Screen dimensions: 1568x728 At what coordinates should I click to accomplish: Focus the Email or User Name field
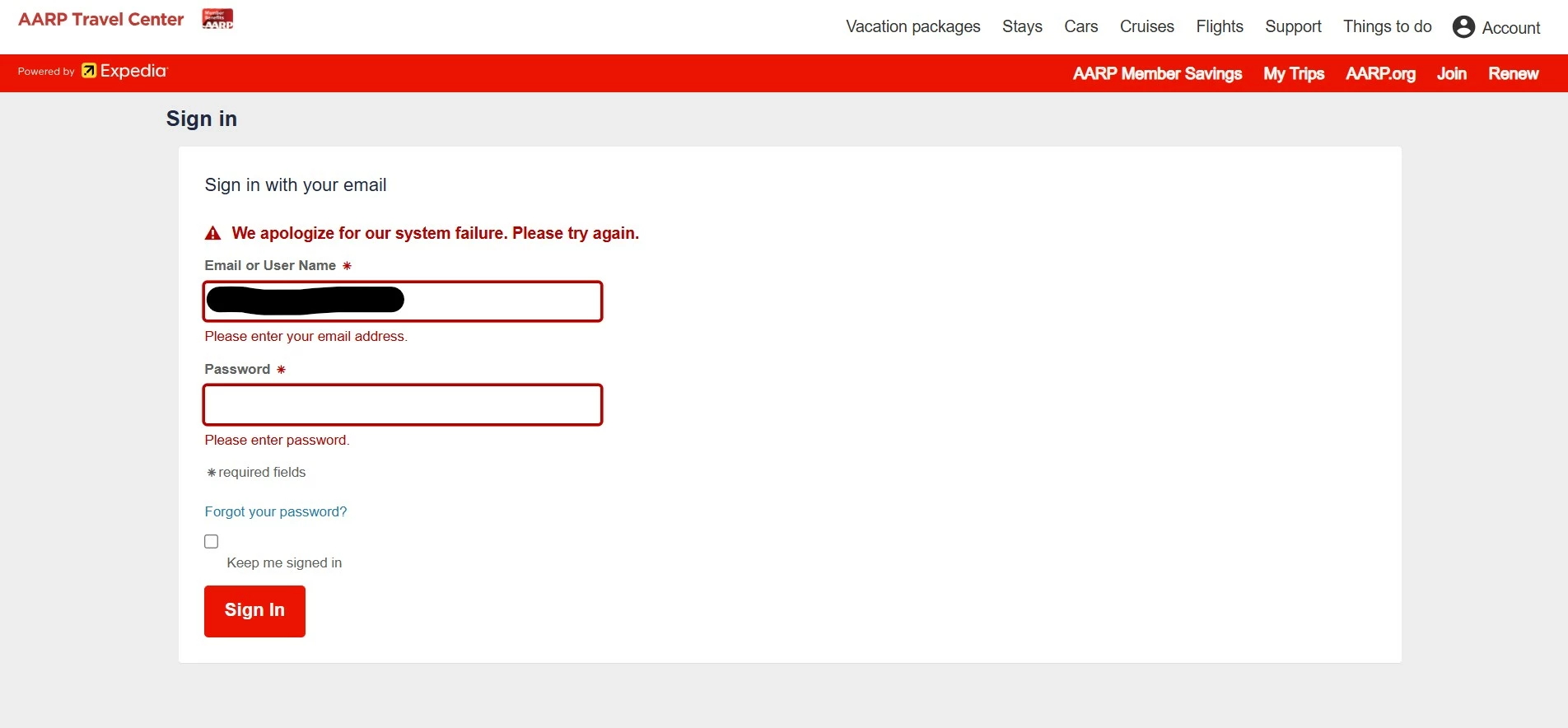[x=403, y=301]
